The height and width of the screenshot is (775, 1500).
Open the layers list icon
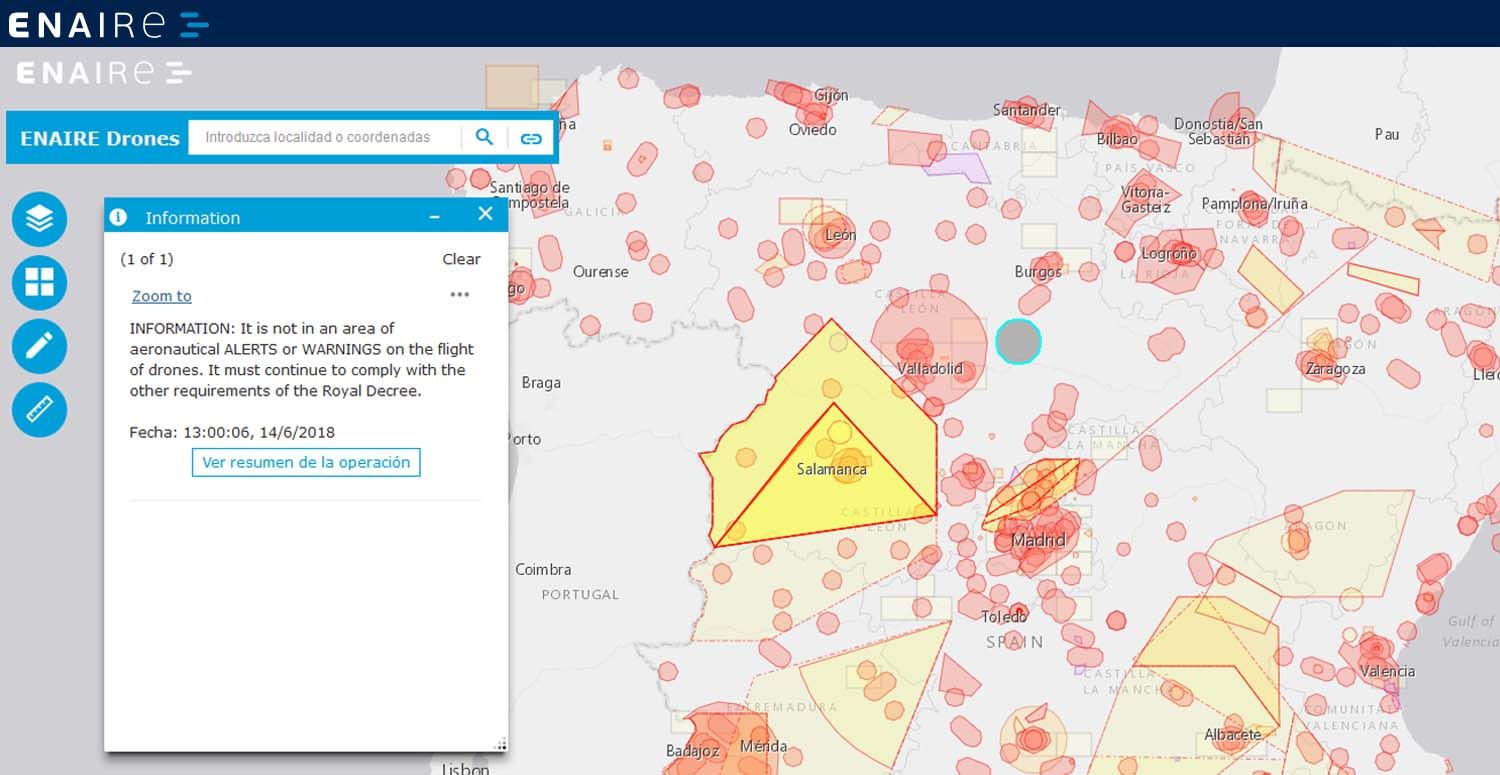tap(39, 219)
